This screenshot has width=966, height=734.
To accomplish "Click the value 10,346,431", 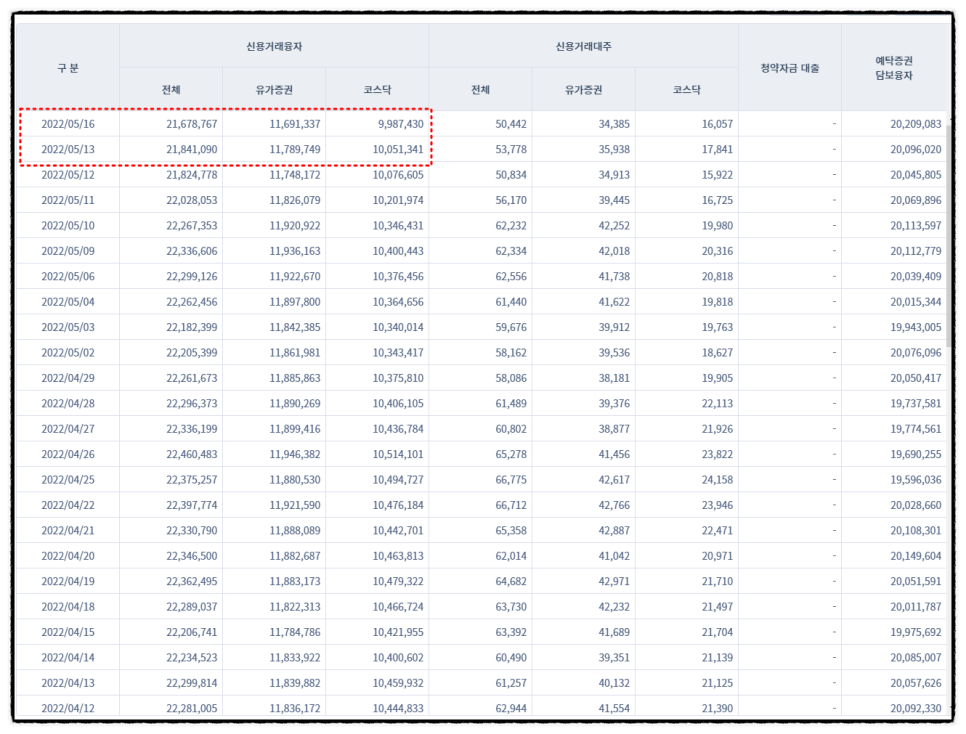I will point(398,226).
